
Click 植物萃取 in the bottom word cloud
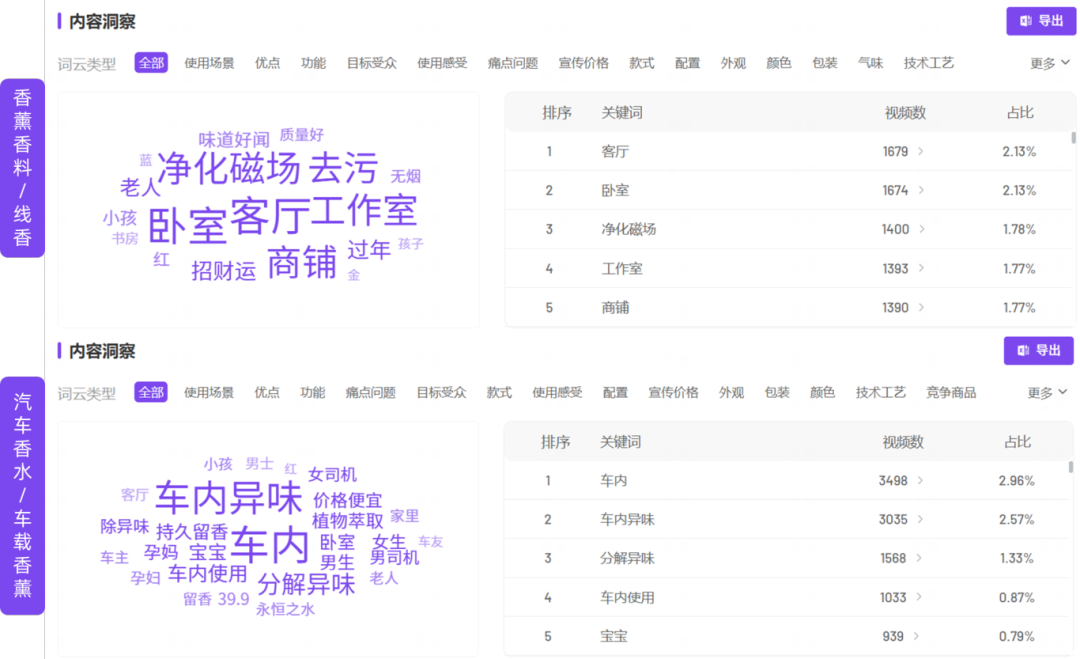[347, 521]
